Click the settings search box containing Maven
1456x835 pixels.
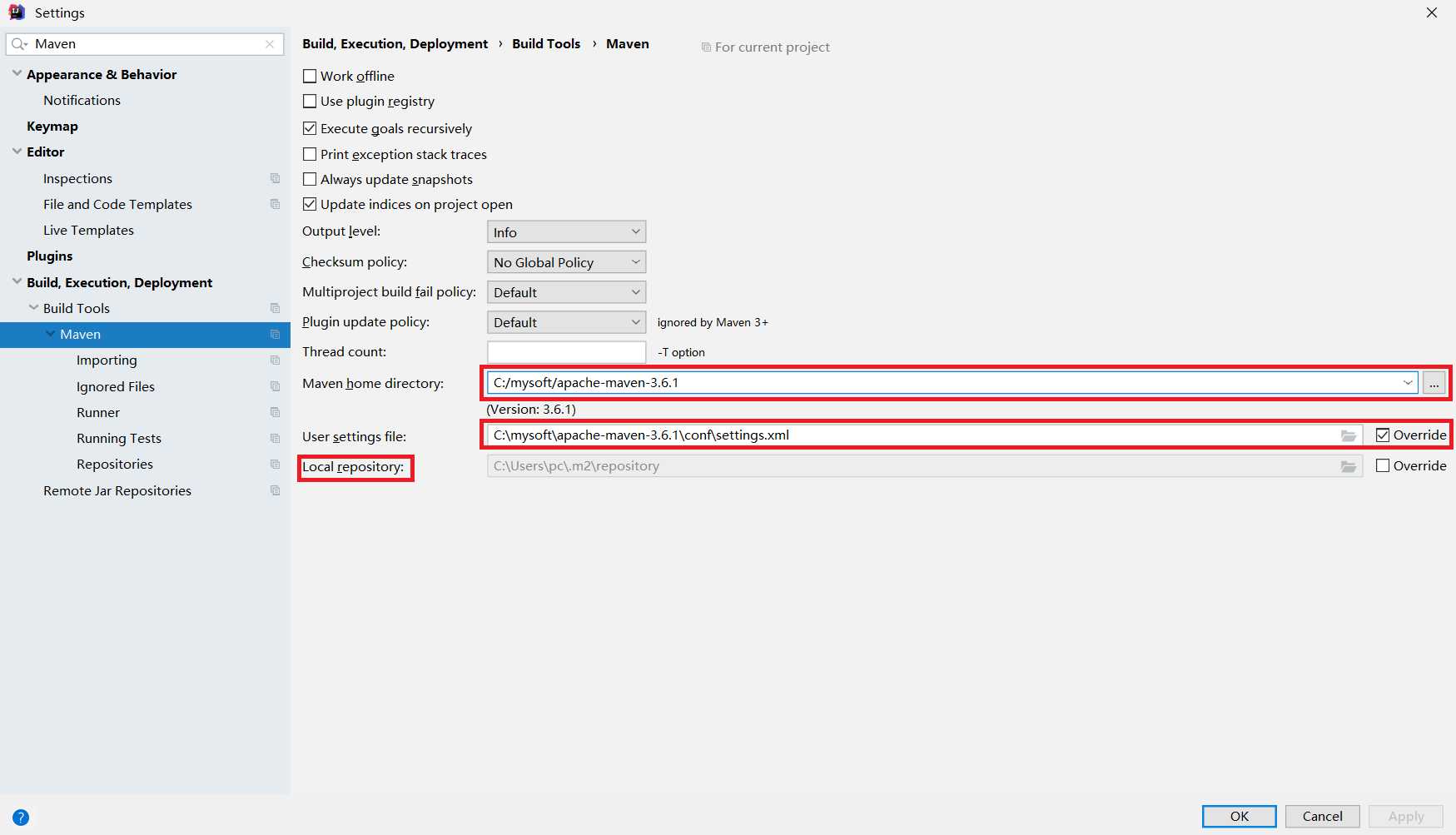tap(145, 44)
